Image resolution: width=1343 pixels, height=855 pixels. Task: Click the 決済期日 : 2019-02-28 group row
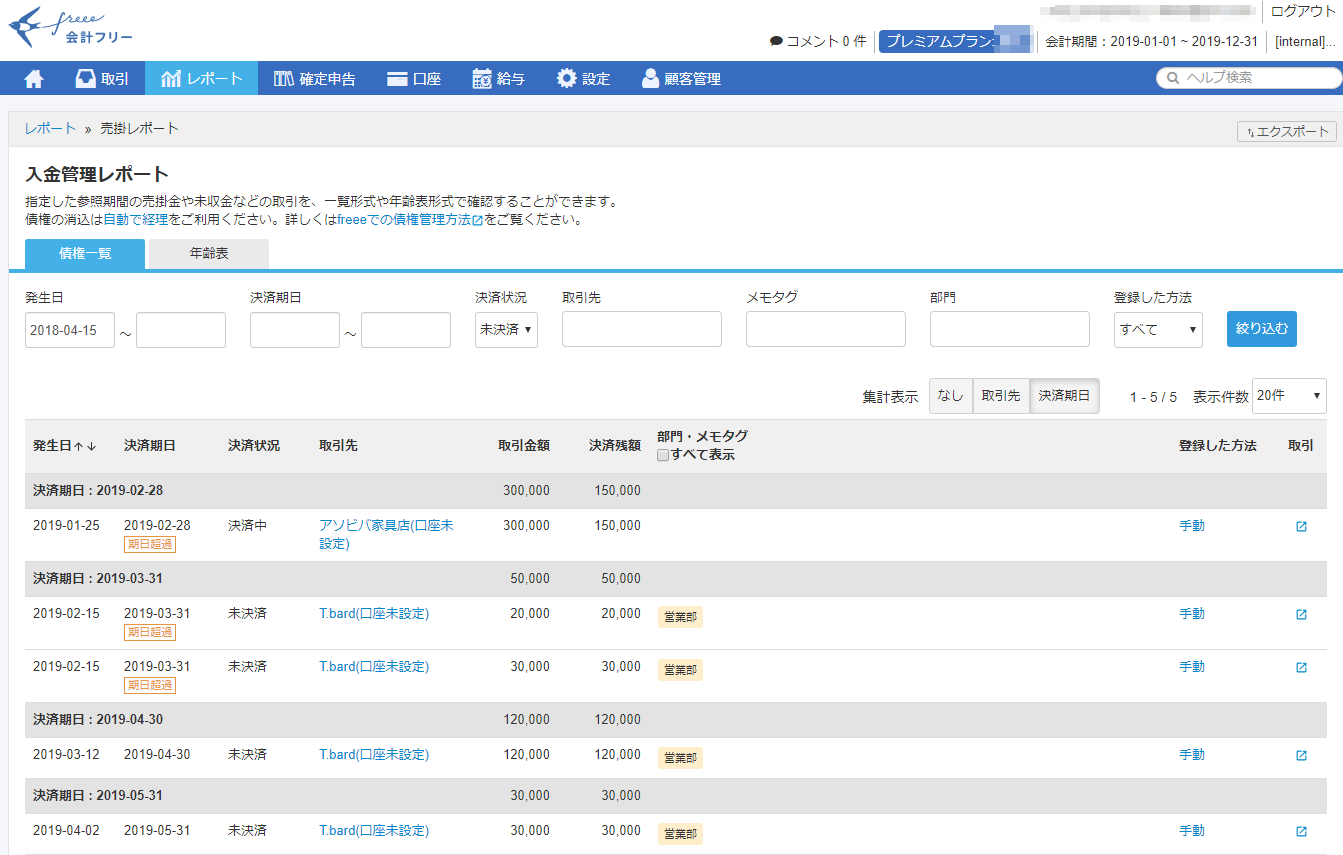(675, 491)
